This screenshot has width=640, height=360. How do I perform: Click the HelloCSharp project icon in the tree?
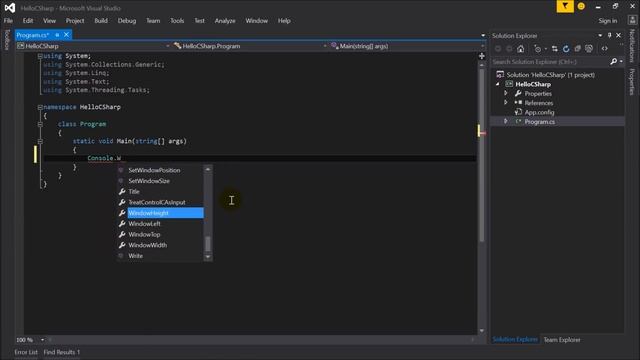pos(509,84)
